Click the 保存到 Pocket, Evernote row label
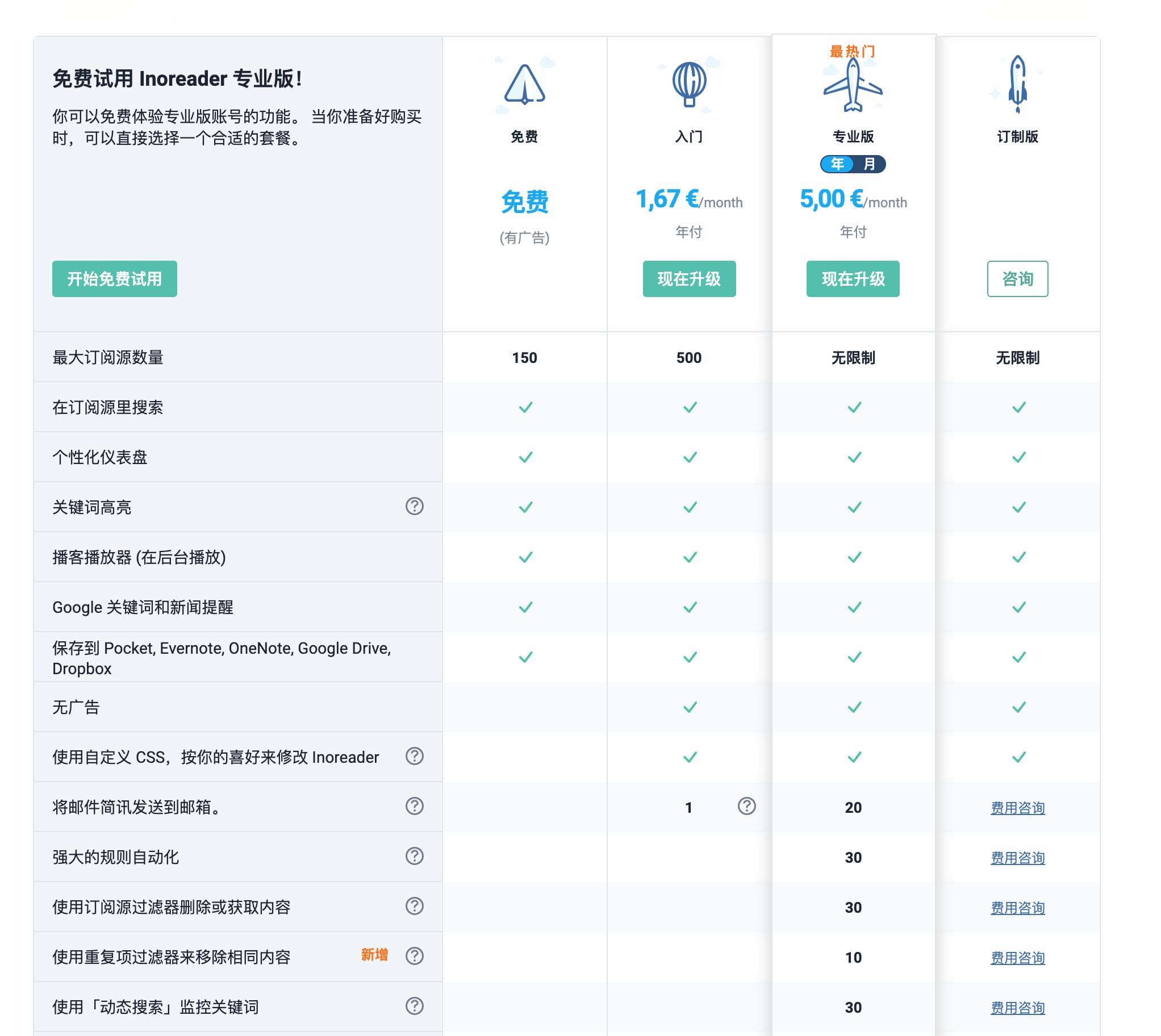Viewport: 1161px width, 1036px height. pyautogui.click(x=222, y=658)
